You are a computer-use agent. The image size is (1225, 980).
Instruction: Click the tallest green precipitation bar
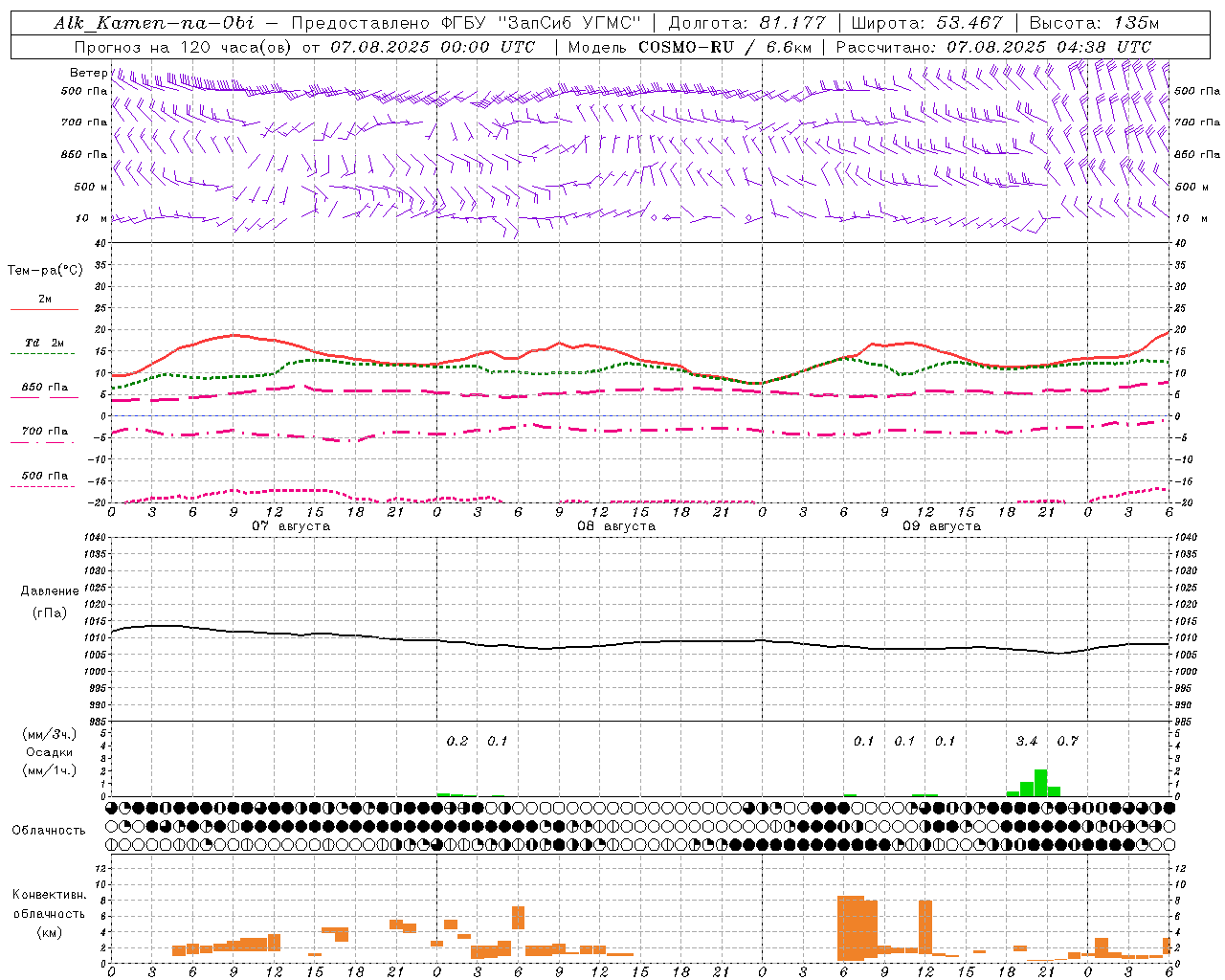pyautogui.click(x=1040, y=783)
